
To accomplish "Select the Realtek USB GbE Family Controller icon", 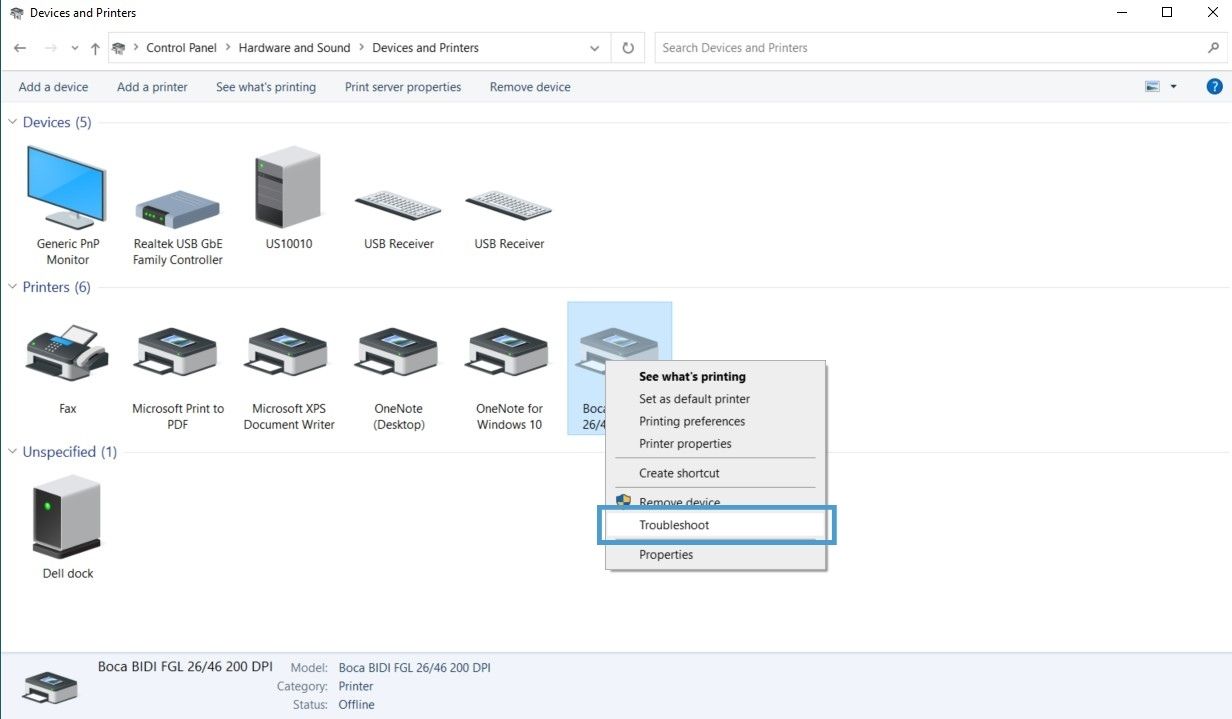I will (x=177, y=207).
